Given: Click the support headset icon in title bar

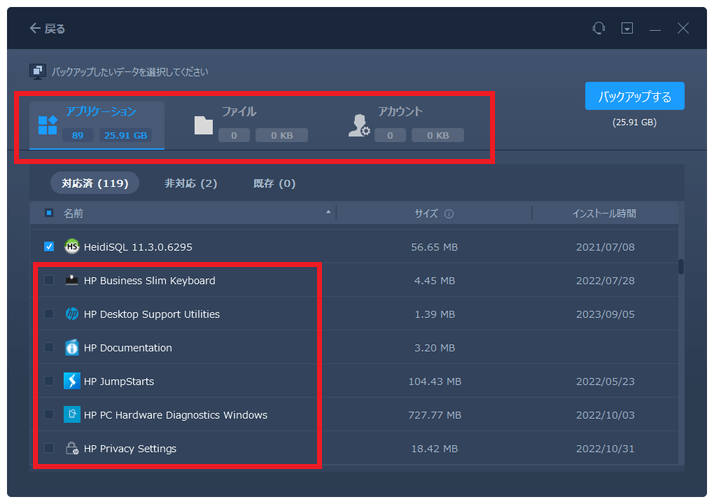Looking at the screenshot, I should (599, 29).
